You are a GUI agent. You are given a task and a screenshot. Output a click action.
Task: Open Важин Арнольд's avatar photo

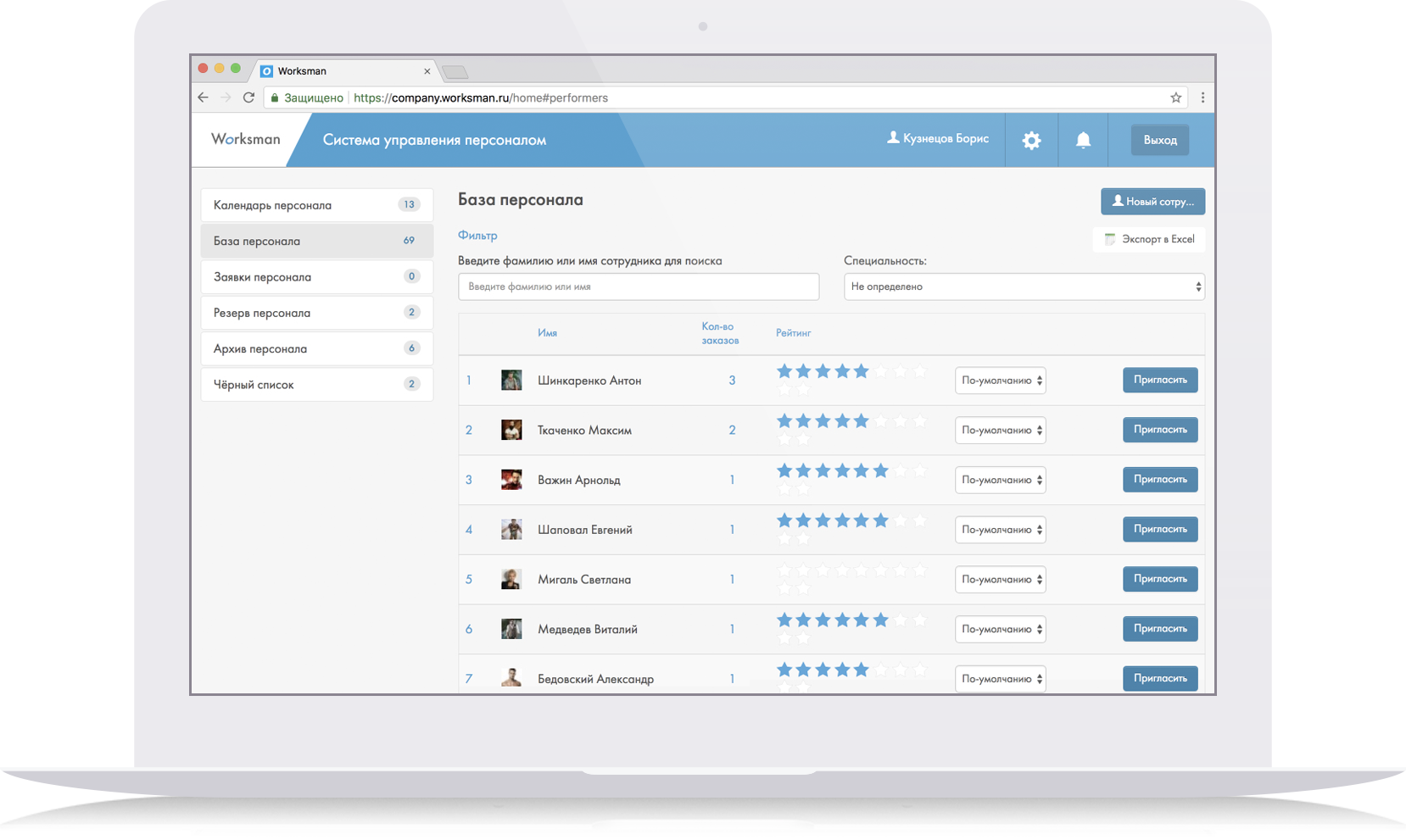click(x=511, y=480)
